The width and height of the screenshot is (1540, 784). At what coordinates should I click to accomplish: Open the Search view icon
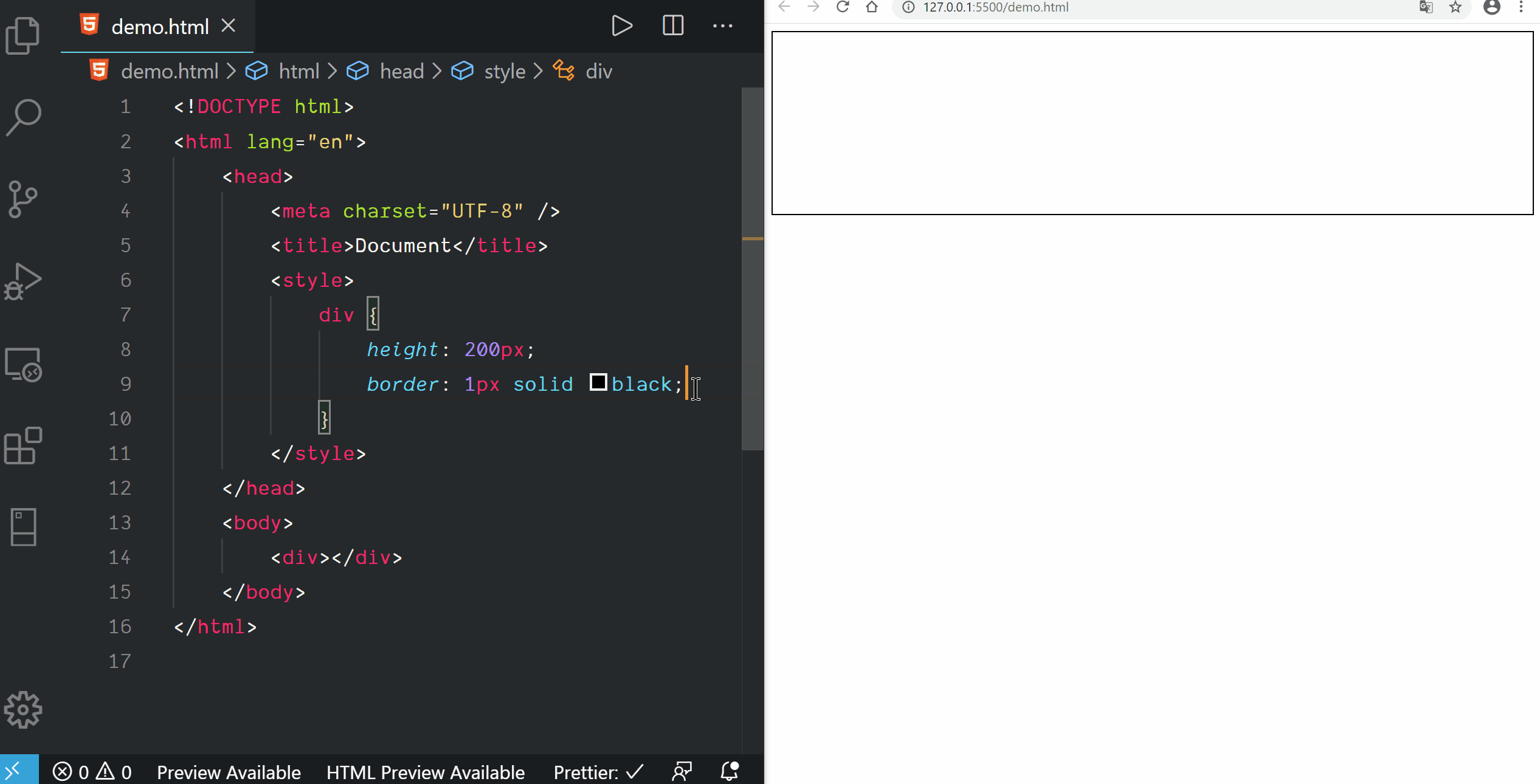(23, 117)
